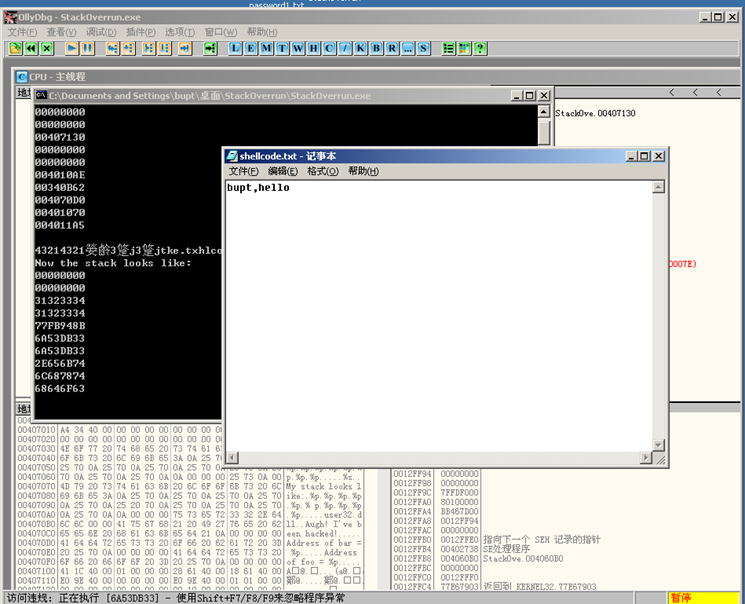The height and width of the screenshot is (604, 745).
Task: Click the Help question mark toolbar icon
Action: click(x=480, y=48)
